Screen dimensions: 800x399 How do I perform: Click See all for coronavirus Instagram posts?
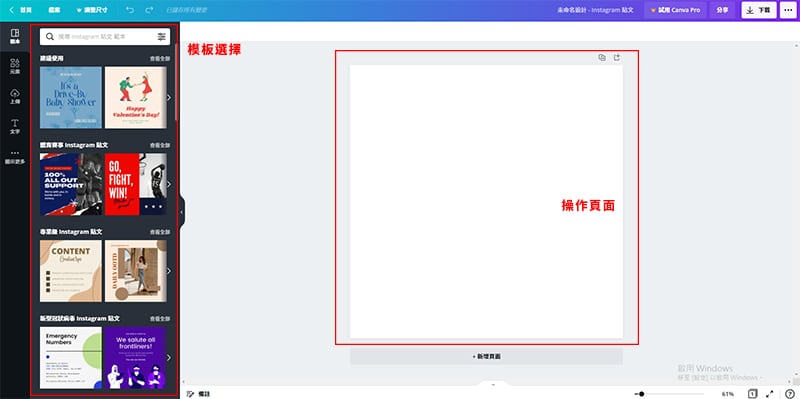coord(160,318)
